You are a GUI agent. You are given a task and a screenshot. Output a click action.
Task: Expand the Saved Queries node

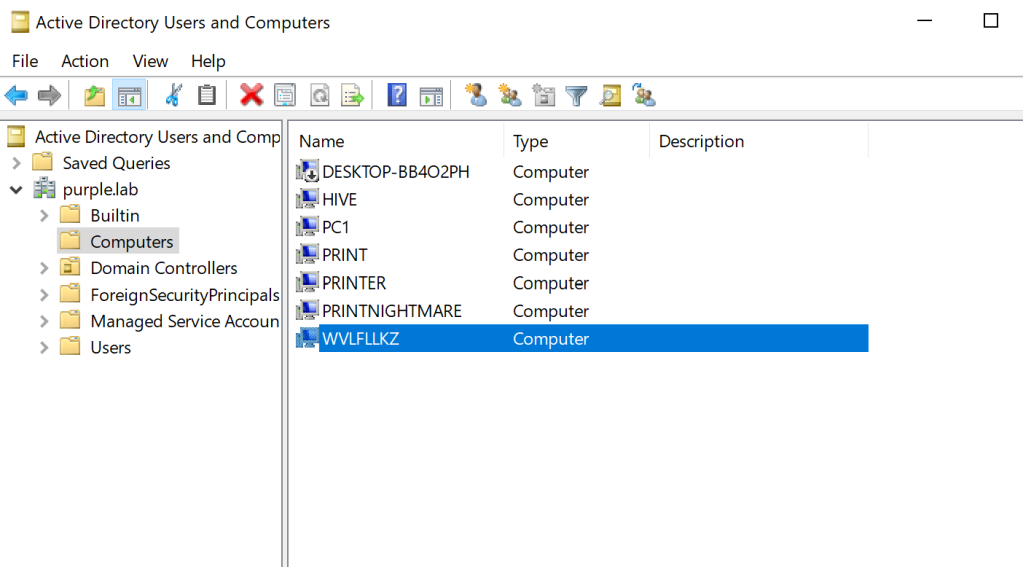(16, 163)
